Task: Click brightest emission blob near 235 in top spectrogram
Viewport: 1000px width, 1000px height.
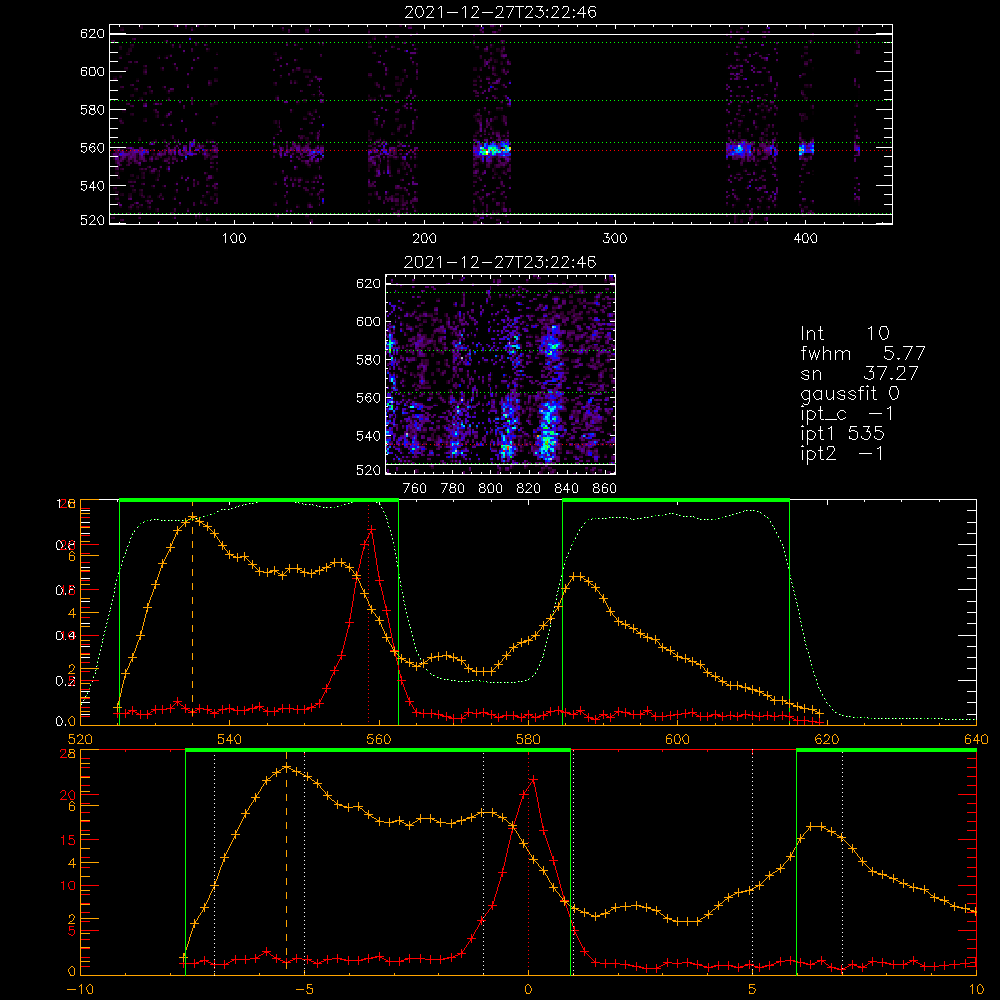Action: pyautogui.click(x=492, y=151)
